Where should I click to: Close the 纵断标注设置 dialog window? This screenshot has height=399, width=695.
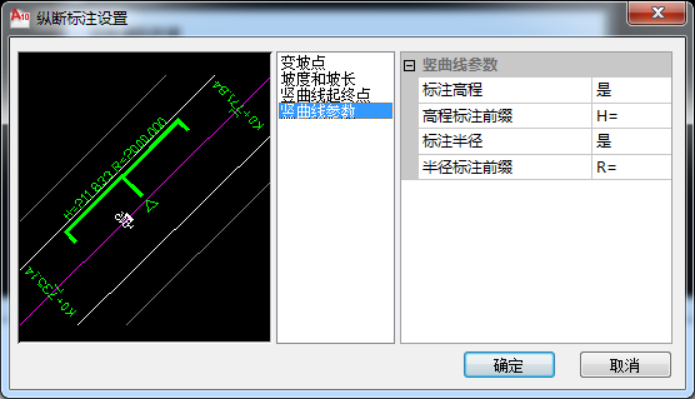click(657, 12)
